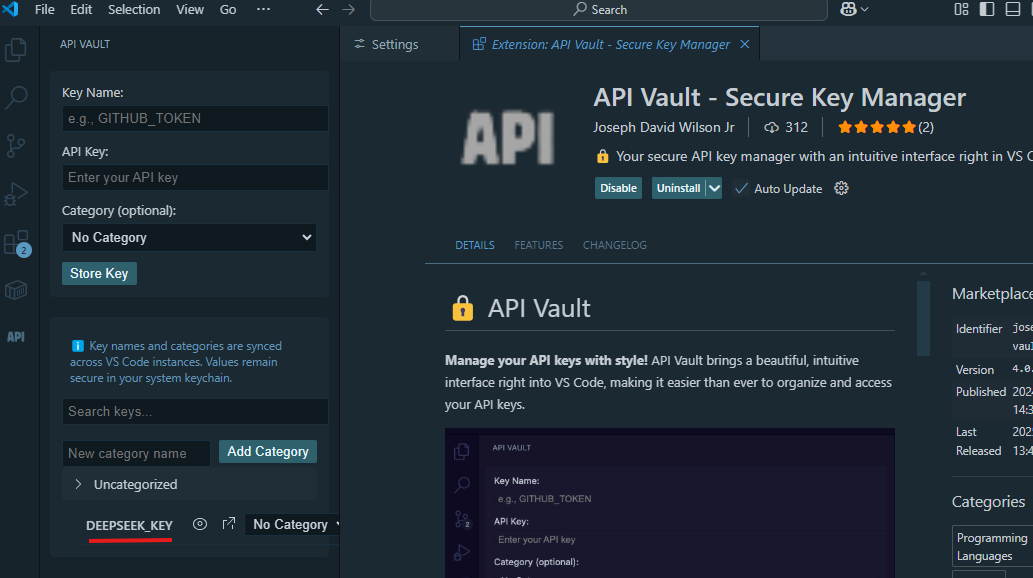This screenshot has height=578, width=1033.
Task: Open the File menu
Action: (44, 9)
